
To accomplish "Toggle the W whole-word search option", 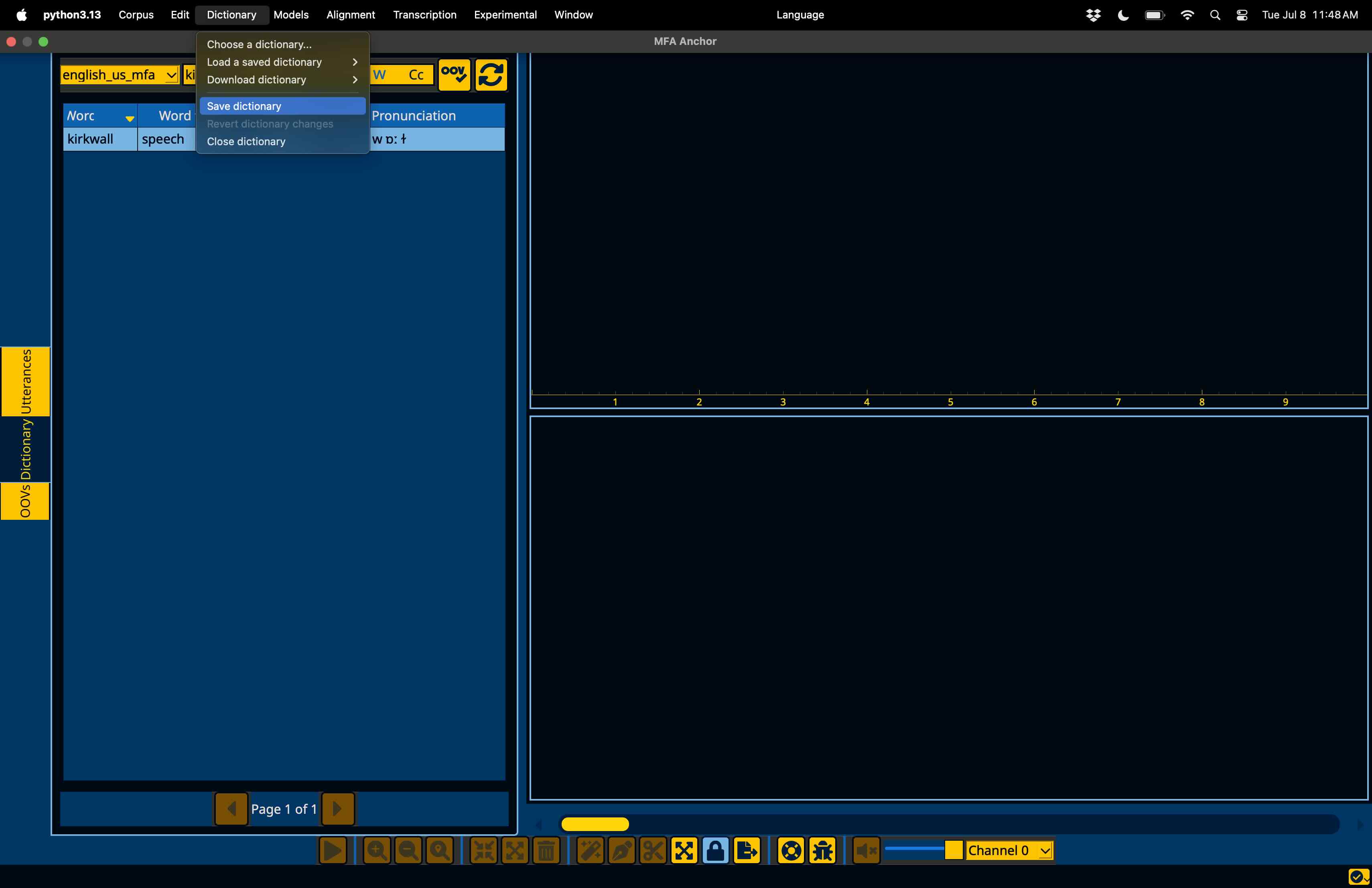I will (x=379, y=75).
